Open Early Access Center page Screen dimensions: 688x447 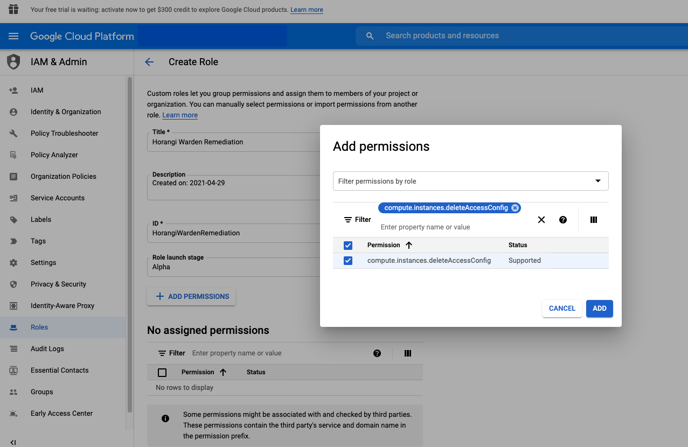point(61,413)
